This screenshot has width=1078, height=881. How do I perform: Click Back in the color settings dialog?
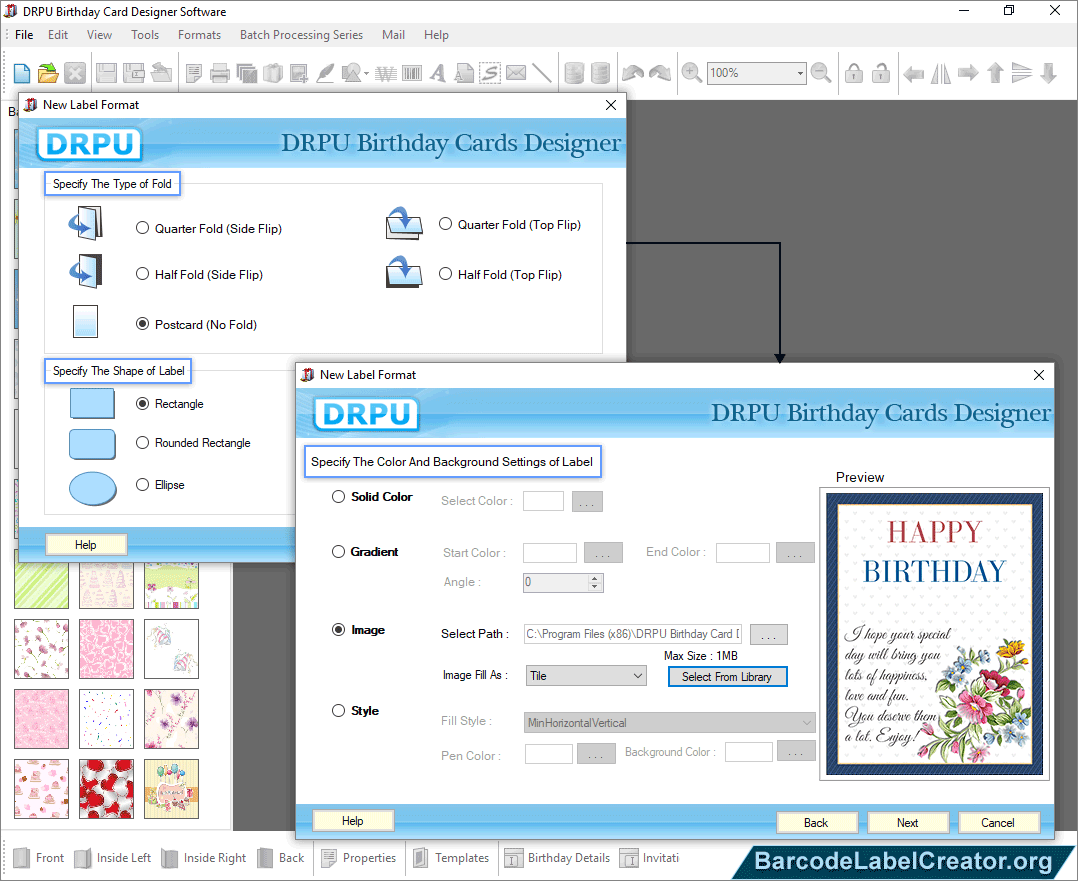816,823
